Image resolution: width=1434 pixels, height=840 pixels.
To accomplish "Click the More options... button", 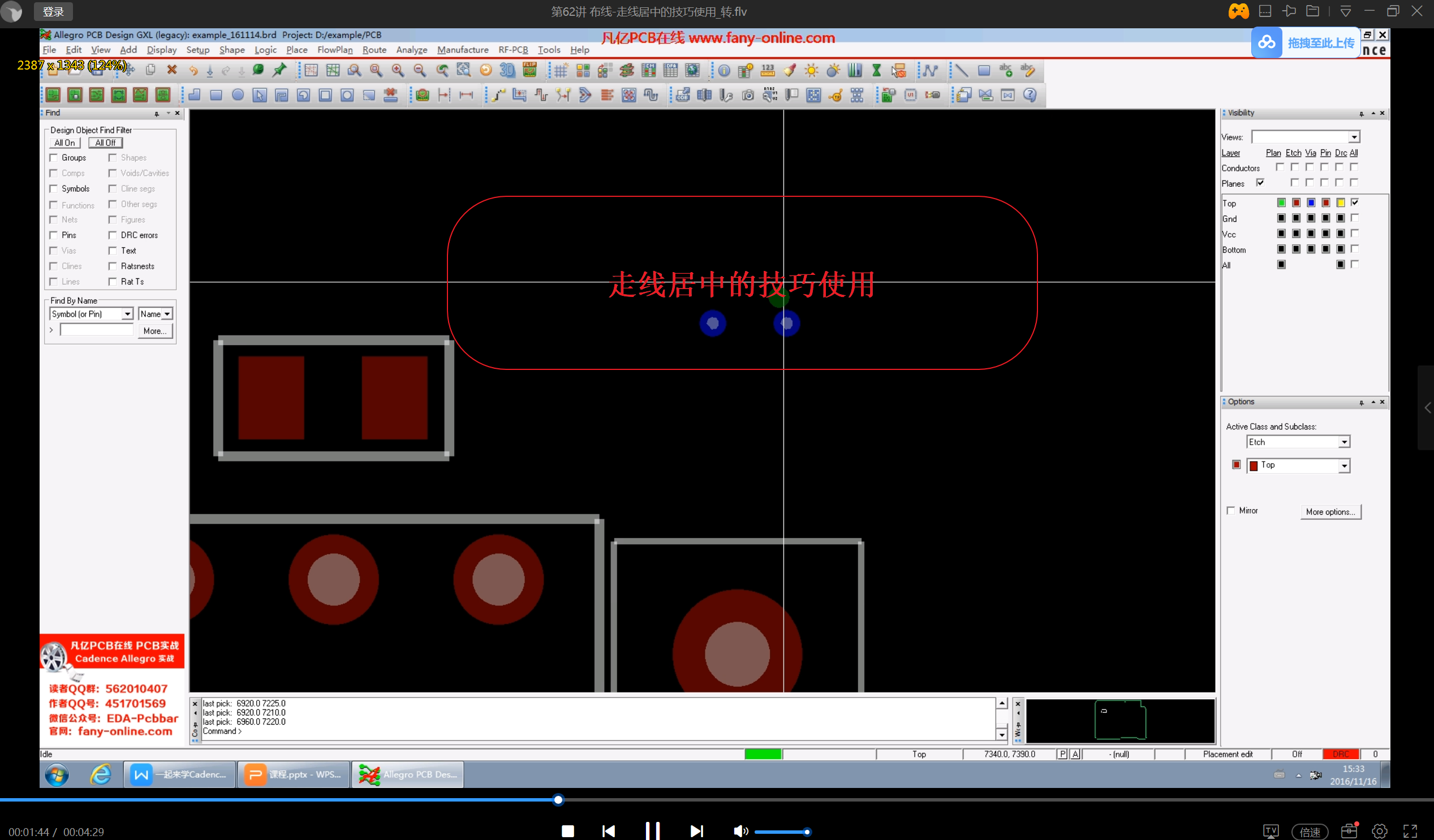I will [1330, 511].
